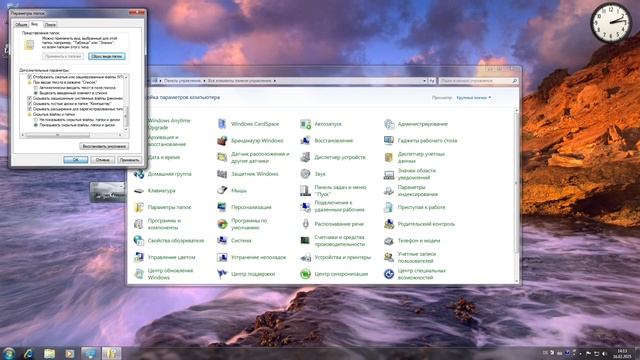The height and width of the screenshot is (360, 640).
Task: Open Windows Explorer folder on taskbar
Action: pyautogui.click(x=49, y=353)
